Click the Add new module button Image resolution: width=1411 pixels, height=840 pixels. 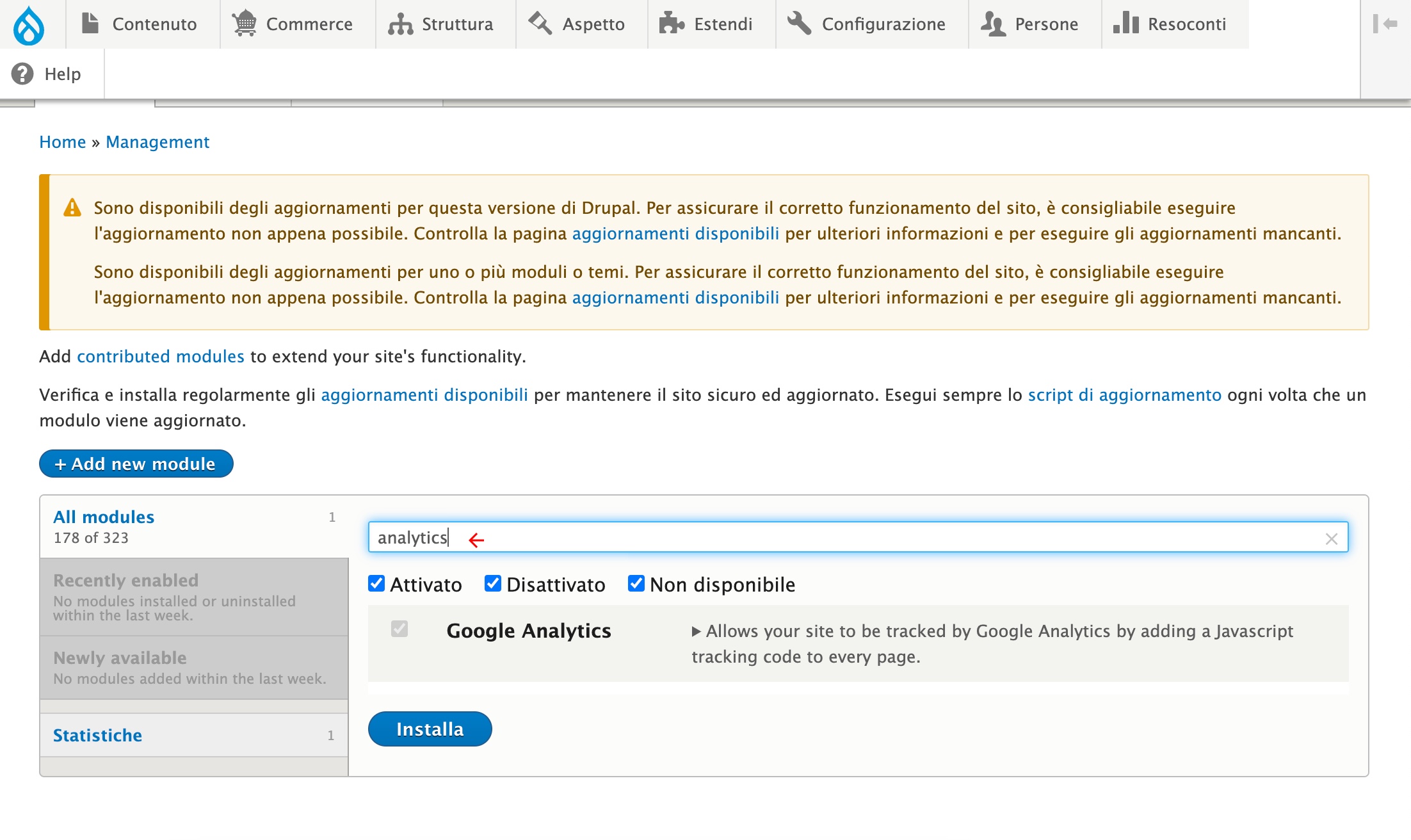pos(137,464)
